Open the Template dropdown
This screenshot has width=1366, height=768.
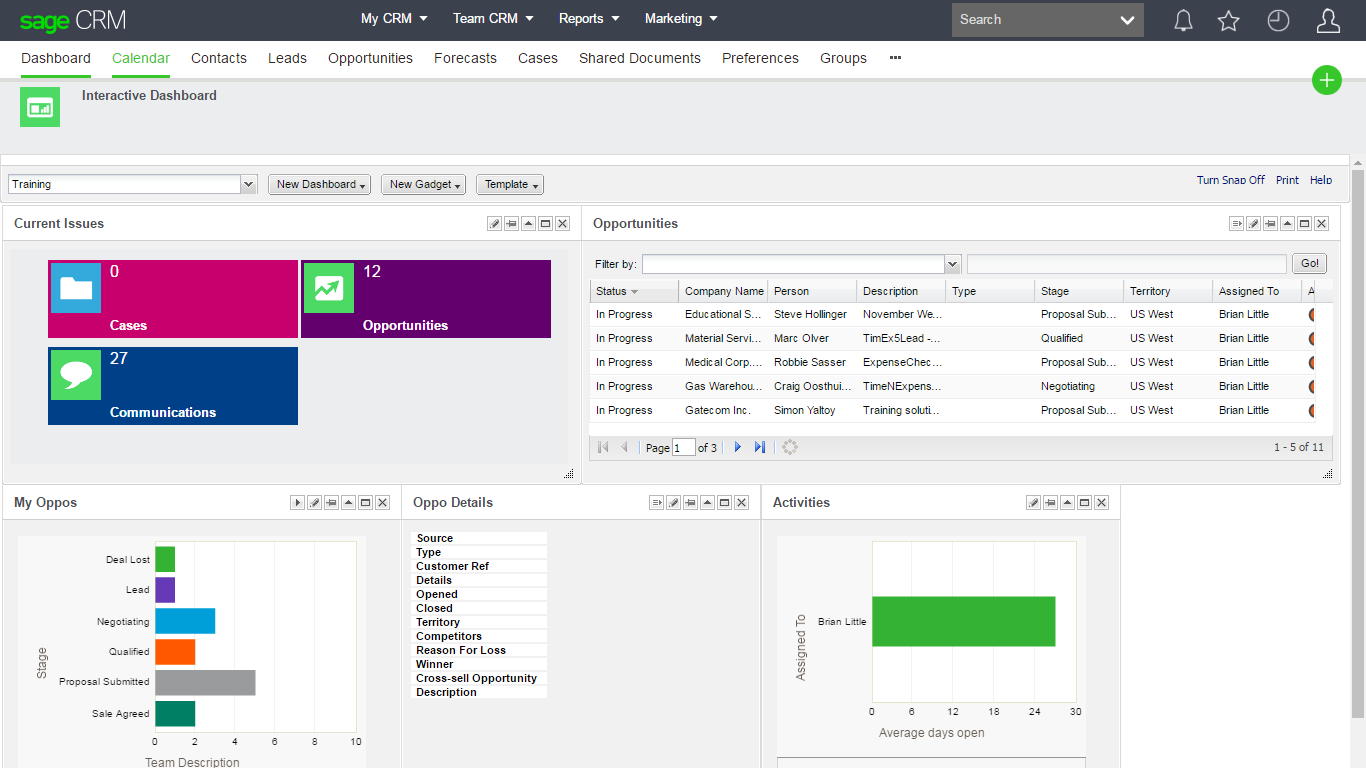tap(509, 184)
